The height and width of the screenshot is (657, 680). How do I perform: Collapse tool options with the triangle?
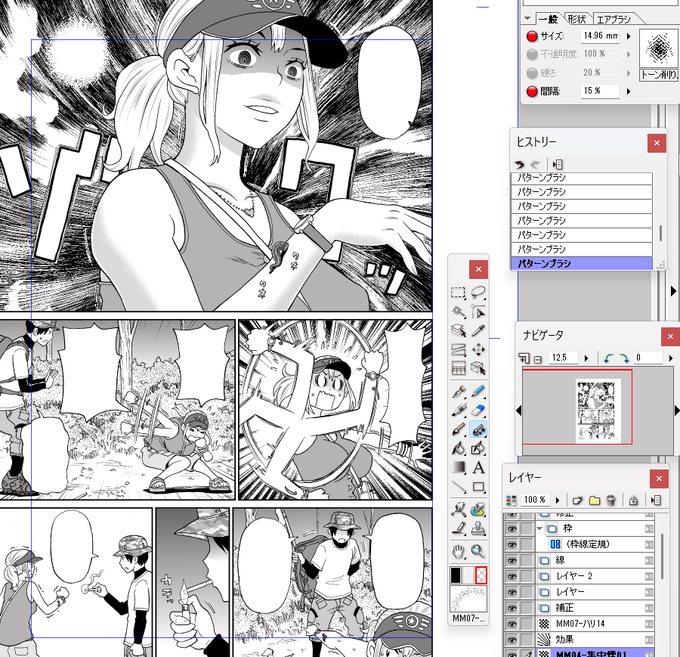tap(527, 19)
